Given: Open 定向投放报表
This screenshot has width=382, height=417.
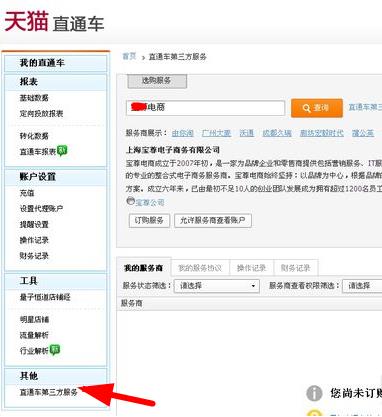Looking at the screenshot, I should point(41,114).
